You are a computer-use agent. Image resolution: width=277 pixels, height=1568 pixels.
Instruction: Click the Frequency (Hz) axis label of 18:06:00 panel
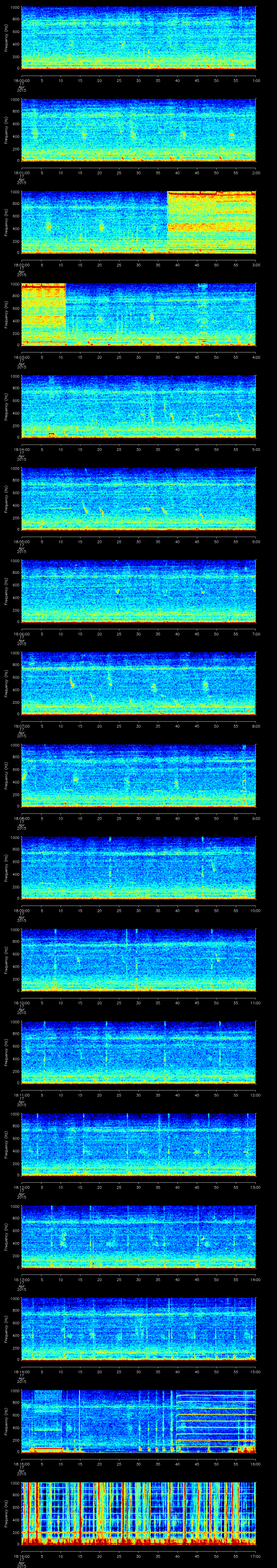(6, 591)
